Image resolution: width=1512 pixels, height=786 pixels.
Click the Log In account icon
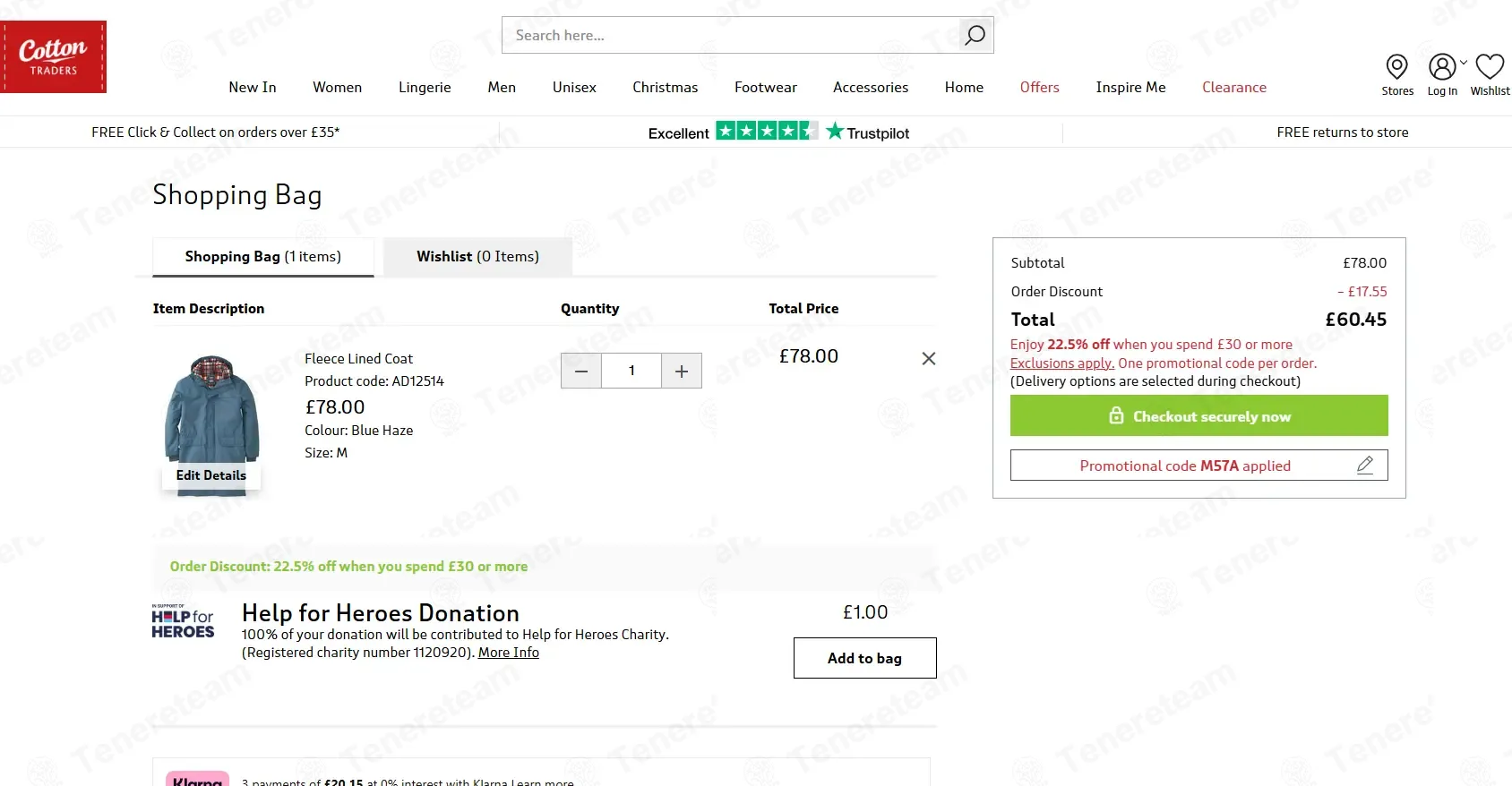pyautogui.click(x=1441, y=67)
